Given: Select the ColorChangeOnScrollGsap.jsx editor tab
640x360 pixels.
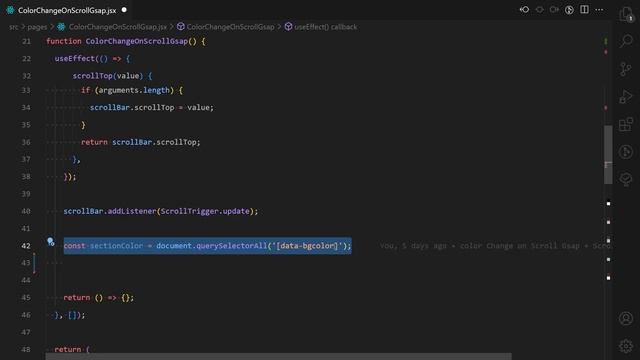Looking at the screenshot, I should (x=67, y=10).
